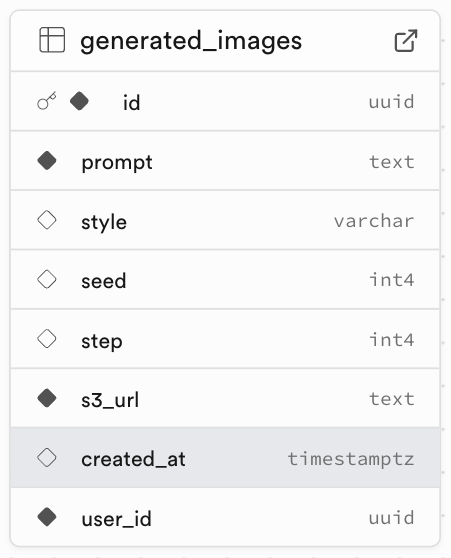Click the hollow diamond beside created_at
This screenshot has width=451, height=558.
pyautogui.click(x=47, y=458)
